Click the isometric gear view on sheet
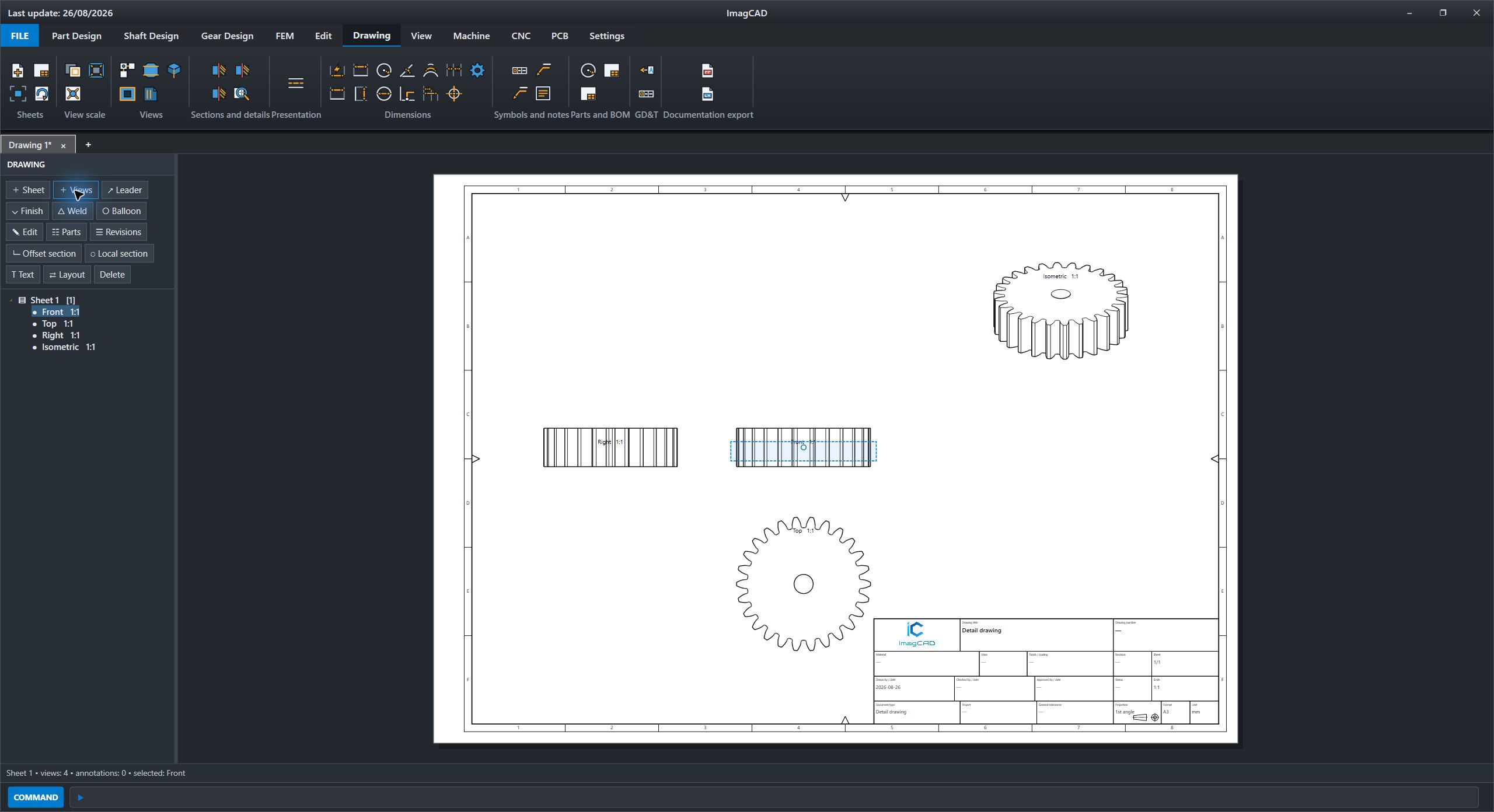The height and width of the screenshot is (812, 1494). click(1060, 311)
